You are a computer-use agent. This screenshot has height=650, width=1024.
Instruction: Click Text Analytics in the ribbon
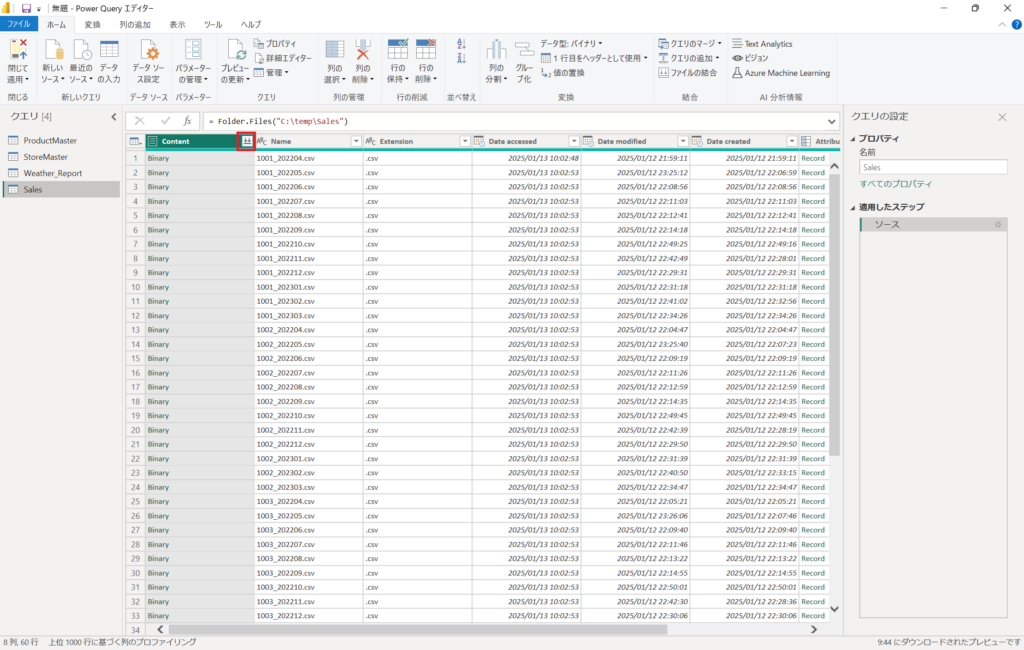tap(762, 44)
